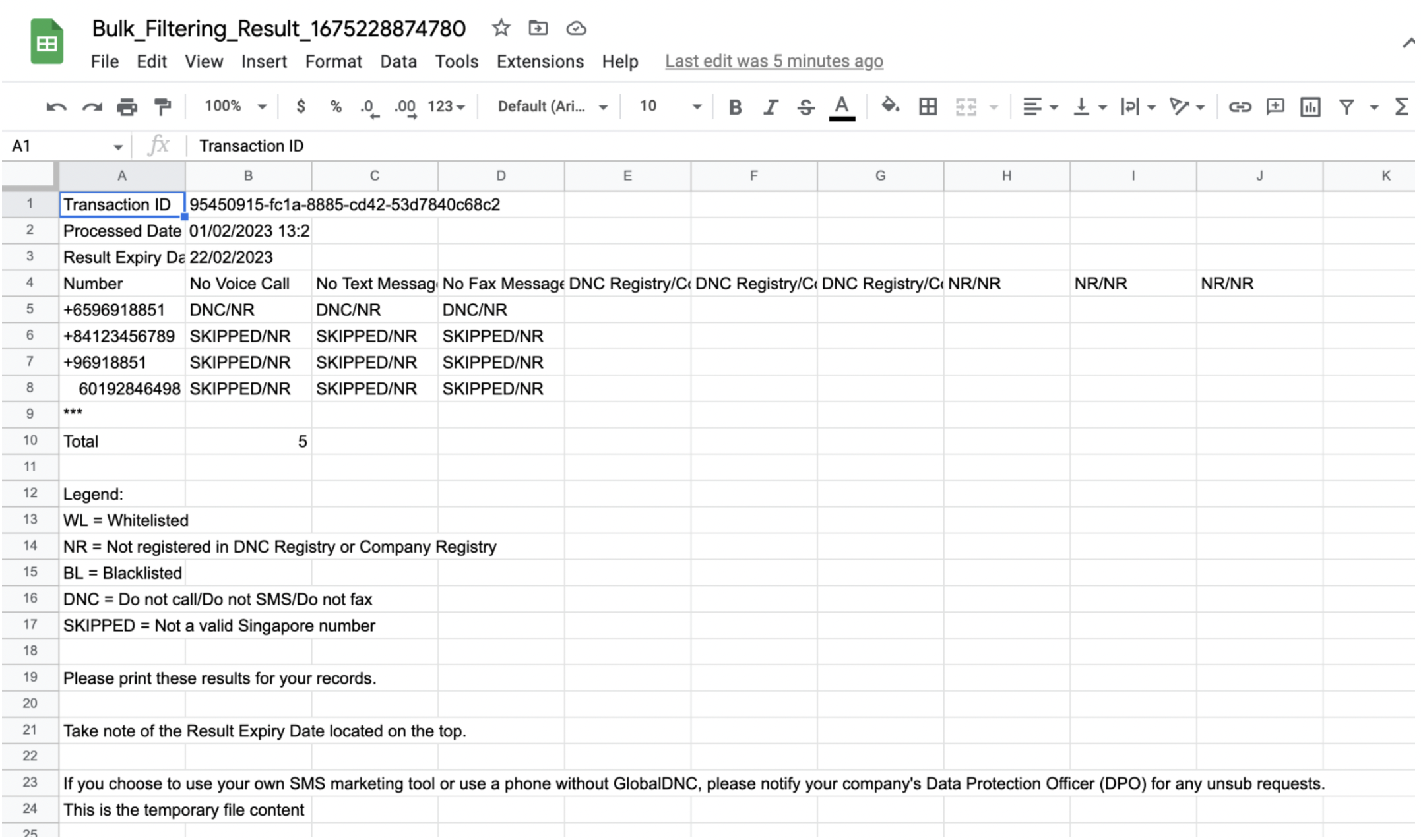Click the document title Bulk_Filtering_Result
Screen dimensions: 1421x840
point(279,28)
